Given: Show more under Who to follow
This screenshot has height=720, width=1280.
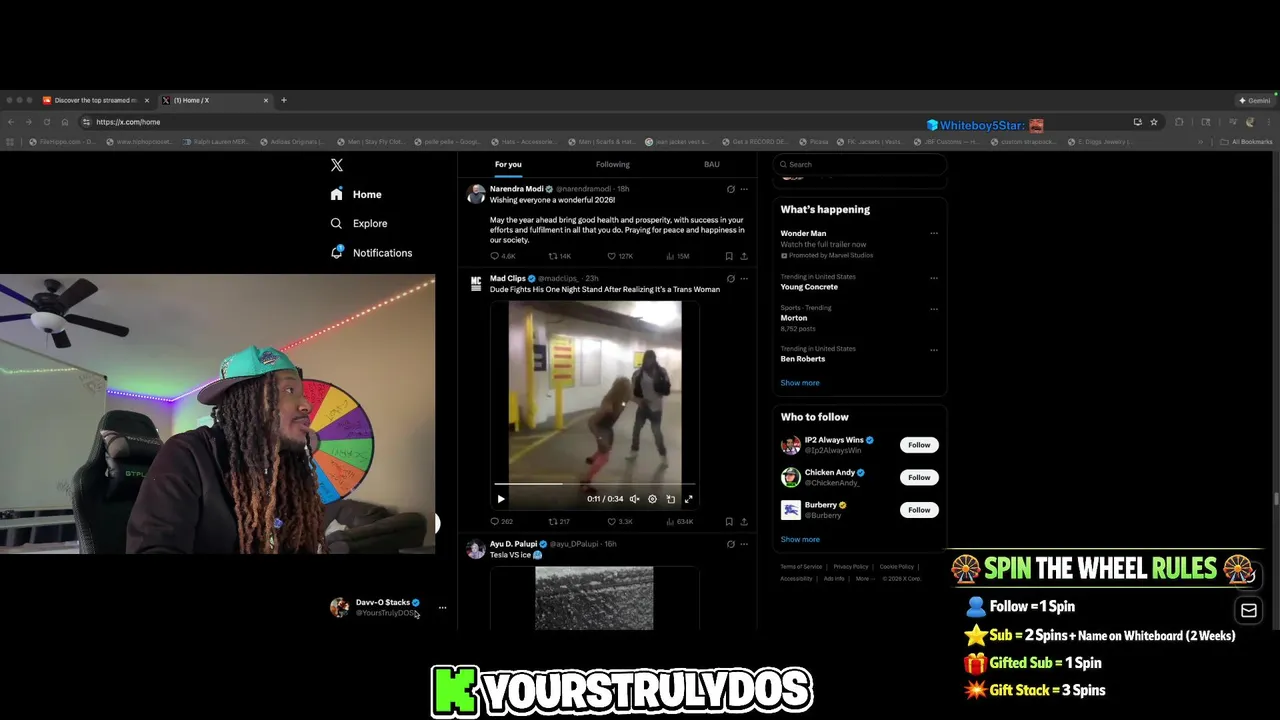Looking at the screenshot, I should pos(800,539).
